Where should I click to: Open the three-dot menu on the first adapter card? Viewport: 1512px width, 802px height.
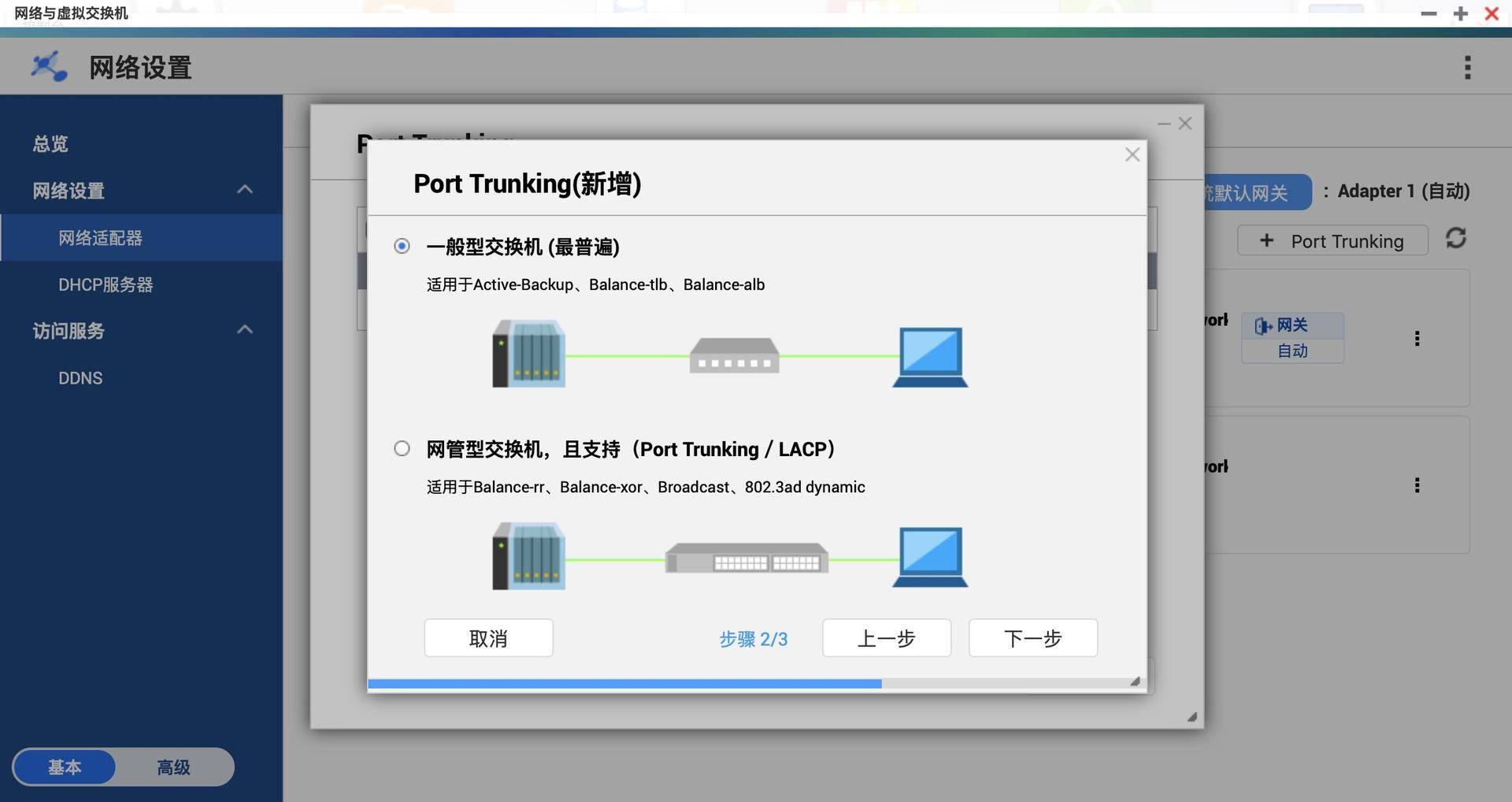pos(1417,338)
